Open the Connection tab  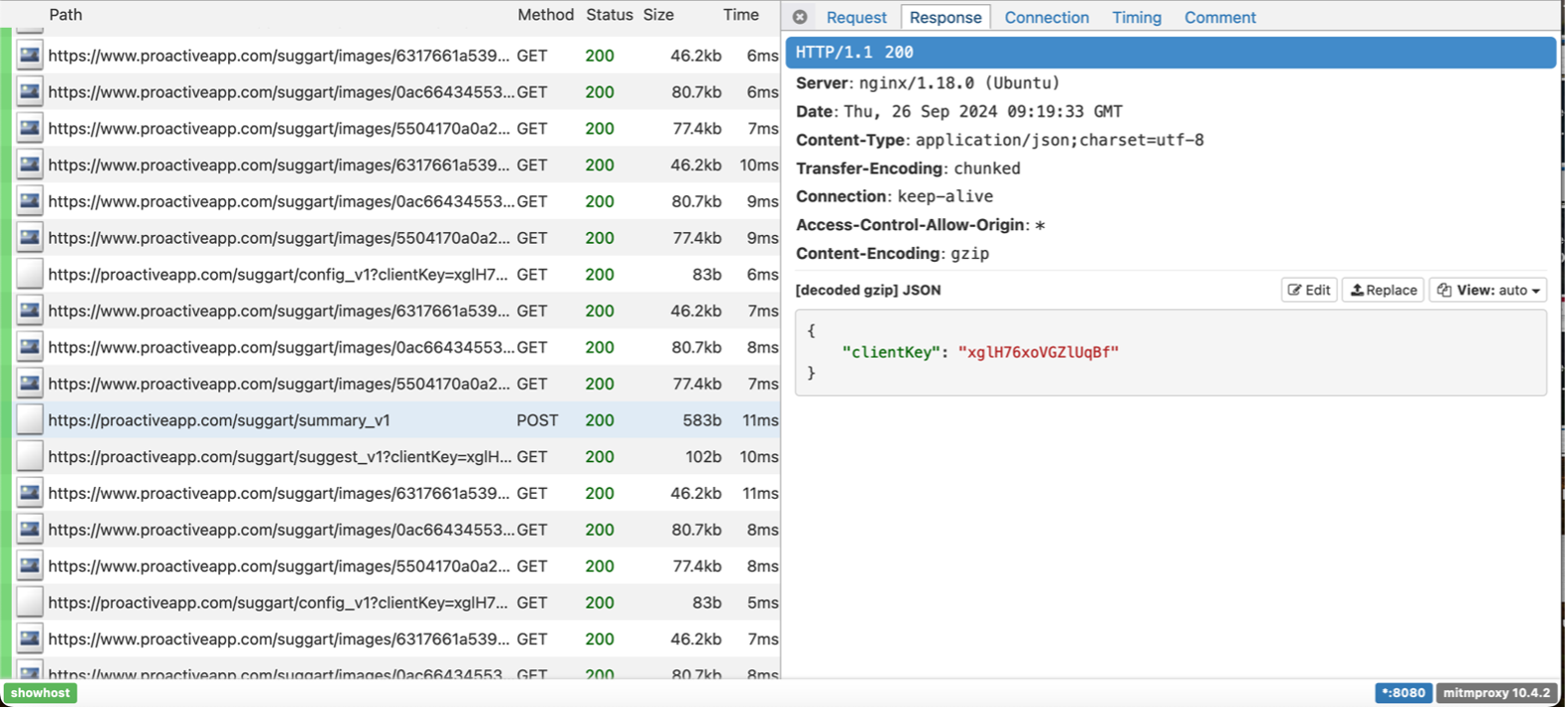pyautogui.click(x=1046, y=17)
